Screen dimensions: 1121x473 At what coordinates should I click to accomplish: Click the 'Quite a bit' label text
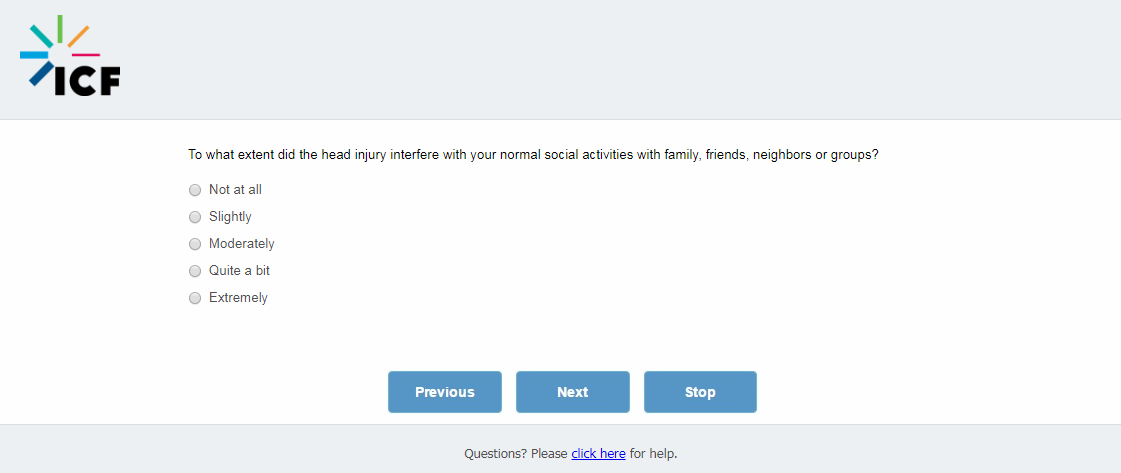239,271
